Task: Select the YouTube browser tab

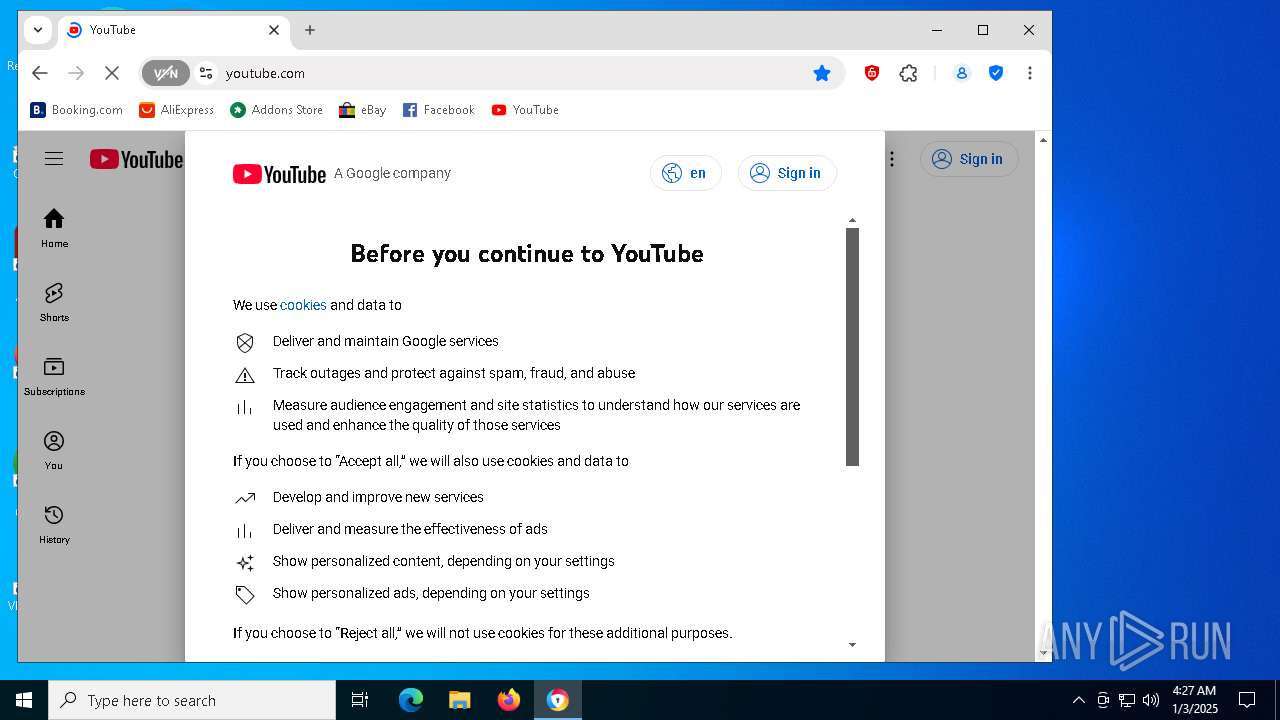Action: pos(173,30)
